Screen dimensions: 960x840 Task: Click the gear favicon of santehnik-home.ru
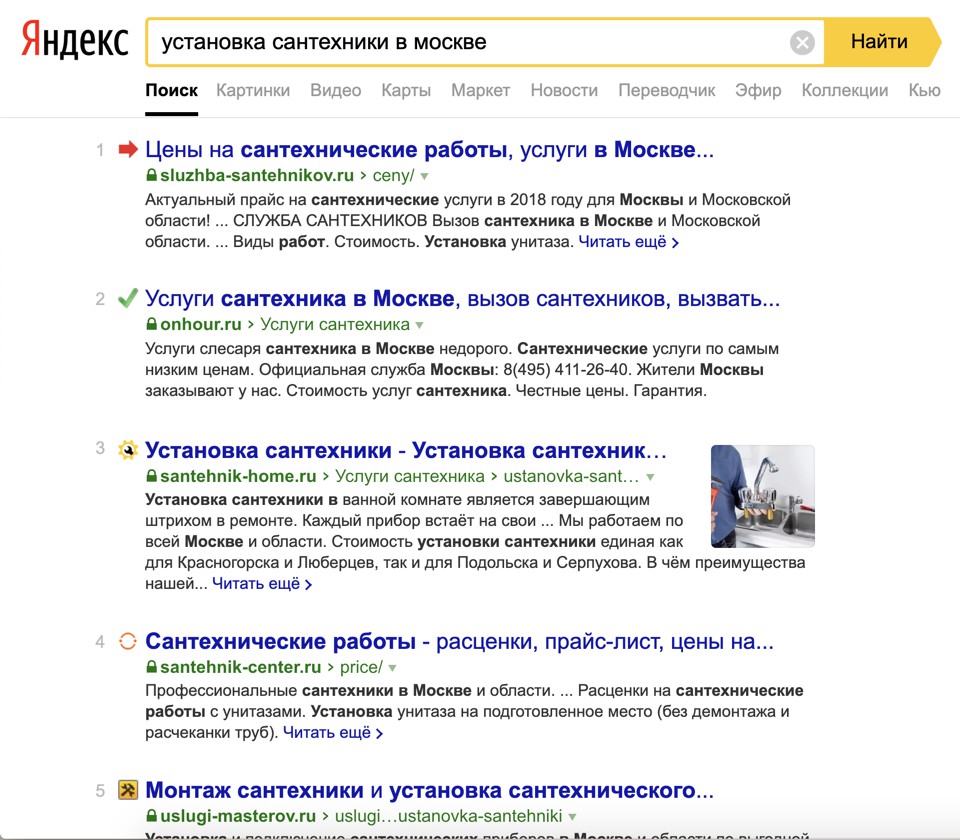128,450
